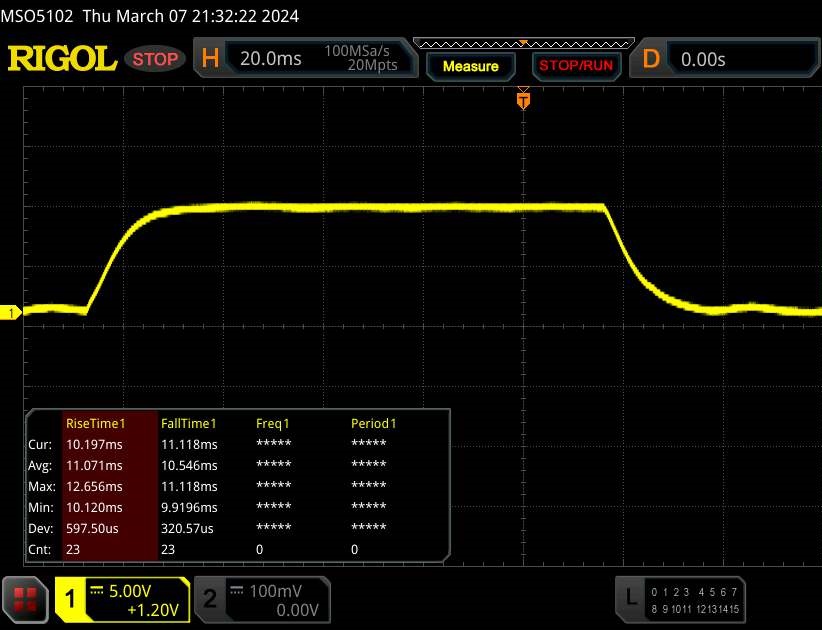Enable channel 2 100mV label
Viewport: 822px width, 630px height.
tap(275, 591)
